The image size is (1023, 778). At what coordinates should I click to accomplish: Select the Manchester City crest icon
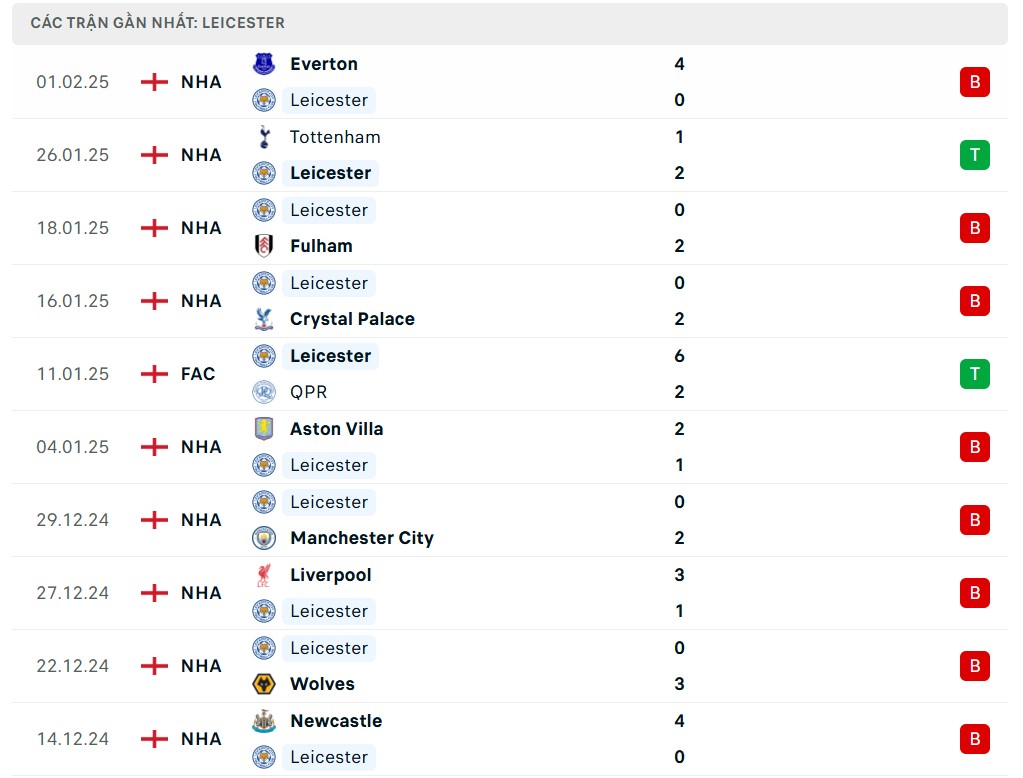[x=263, y=538]
